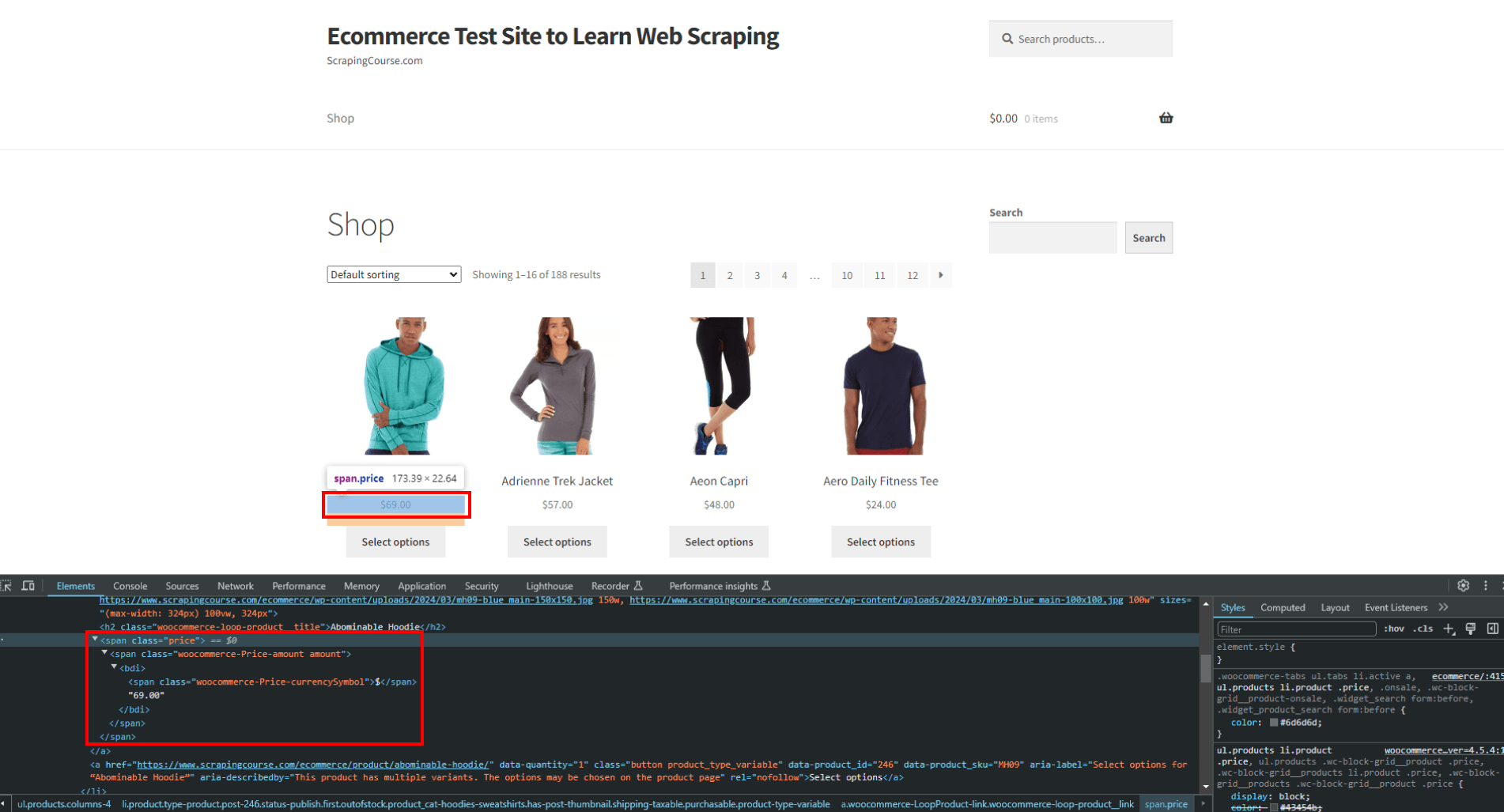
Task: Click the new style rule plus icon
Action: (1449, 629)
